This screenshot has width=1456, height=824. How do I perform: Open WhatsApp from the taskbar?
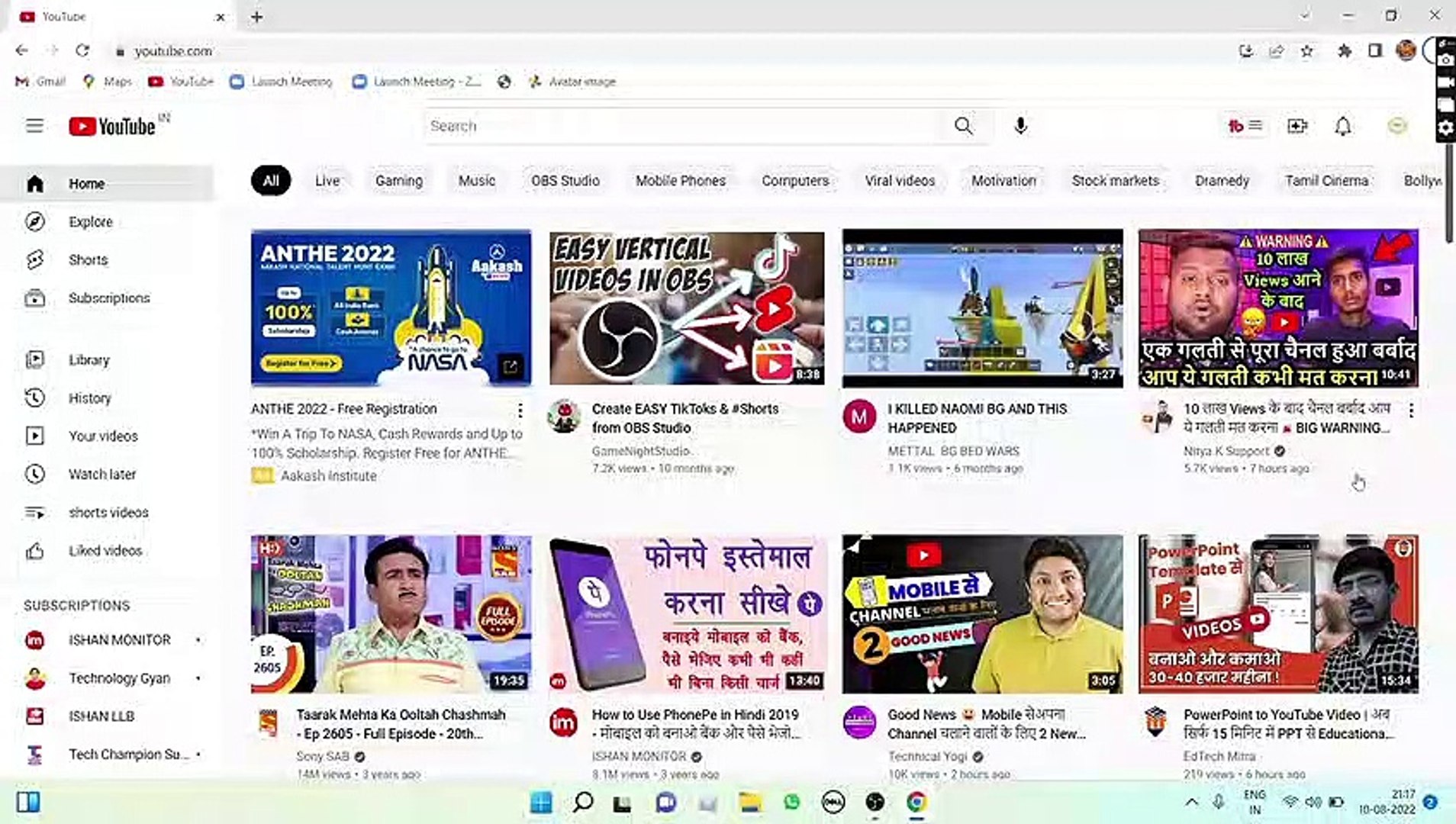point(791,802)
